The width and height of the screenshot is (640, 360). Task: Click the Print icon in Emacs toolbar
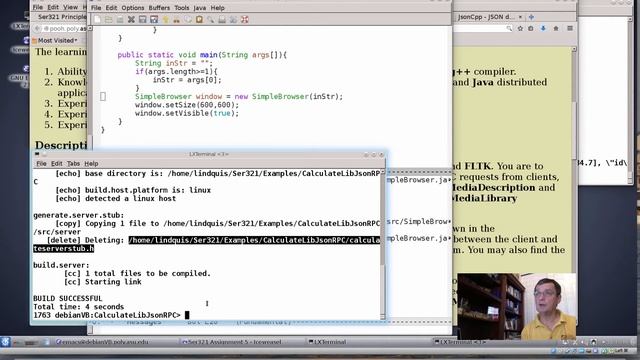tap(222, 19)
